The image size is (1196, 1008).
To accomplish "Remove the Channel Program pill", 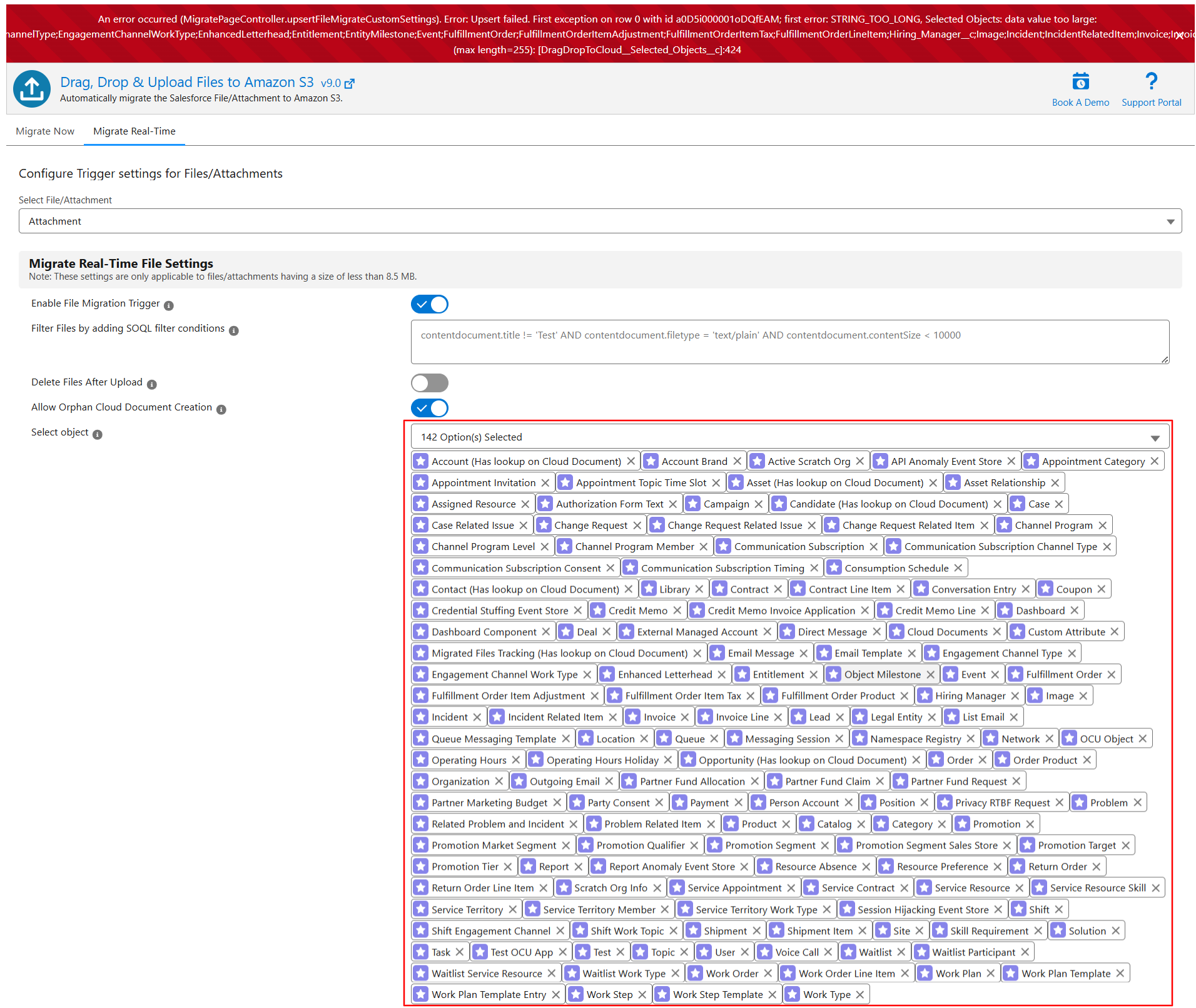I will click(1103, 525).
